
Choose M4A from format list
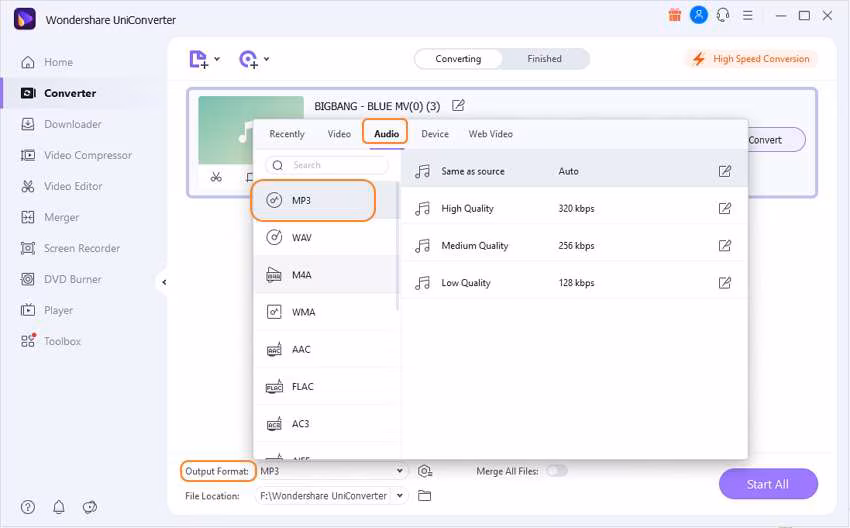[326, 275]
